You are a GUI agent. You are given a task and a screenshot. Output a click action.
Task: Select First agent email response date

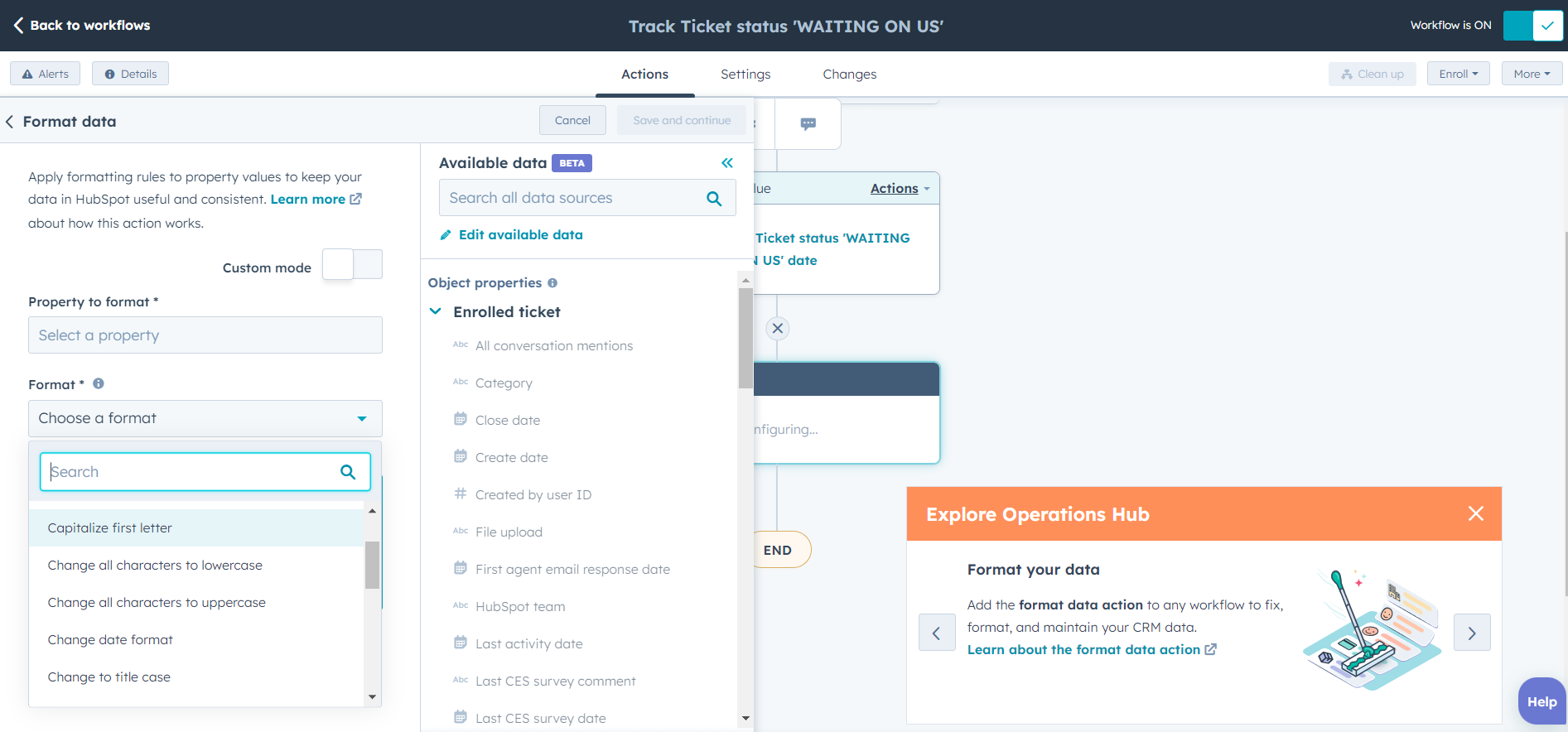pos(572,569)
